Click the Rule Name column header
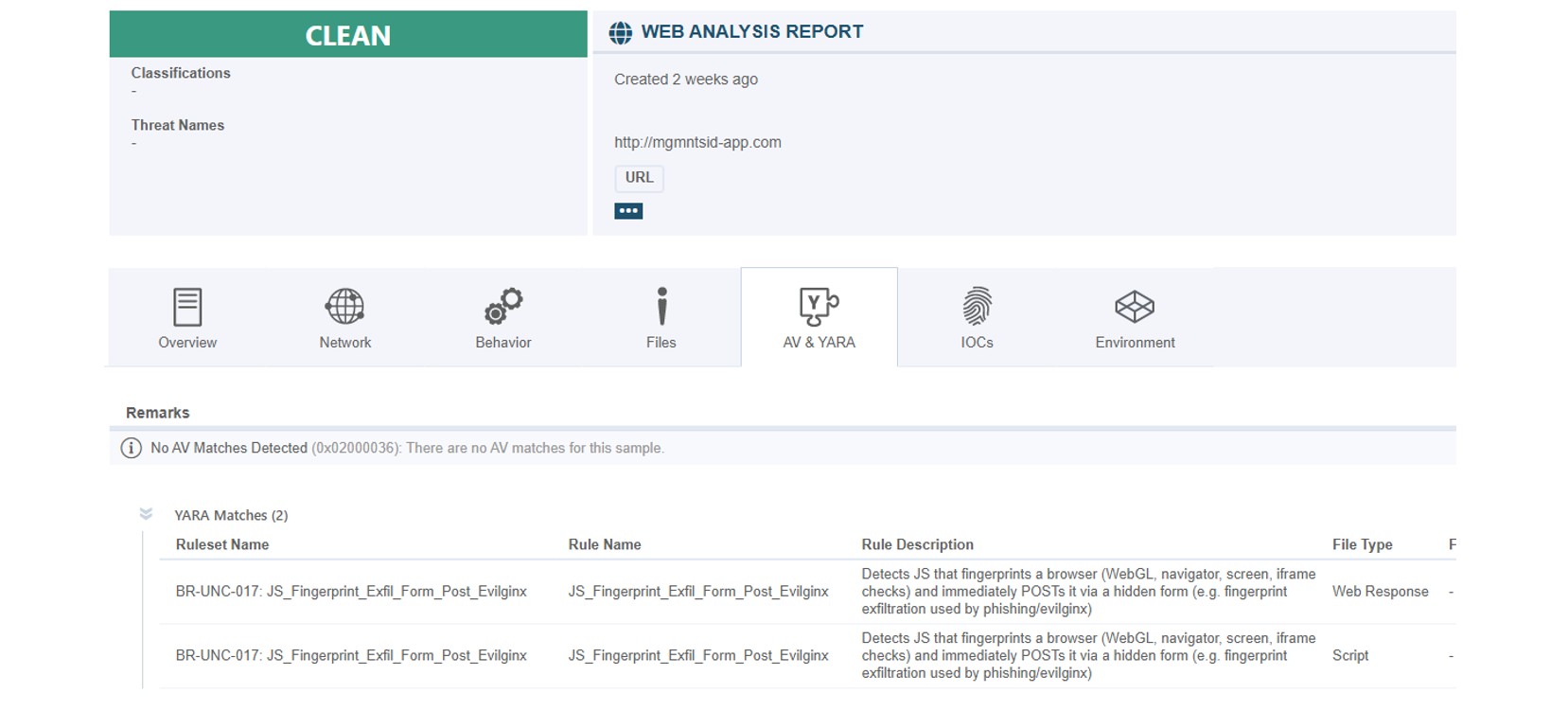 [x=605, y=544]
